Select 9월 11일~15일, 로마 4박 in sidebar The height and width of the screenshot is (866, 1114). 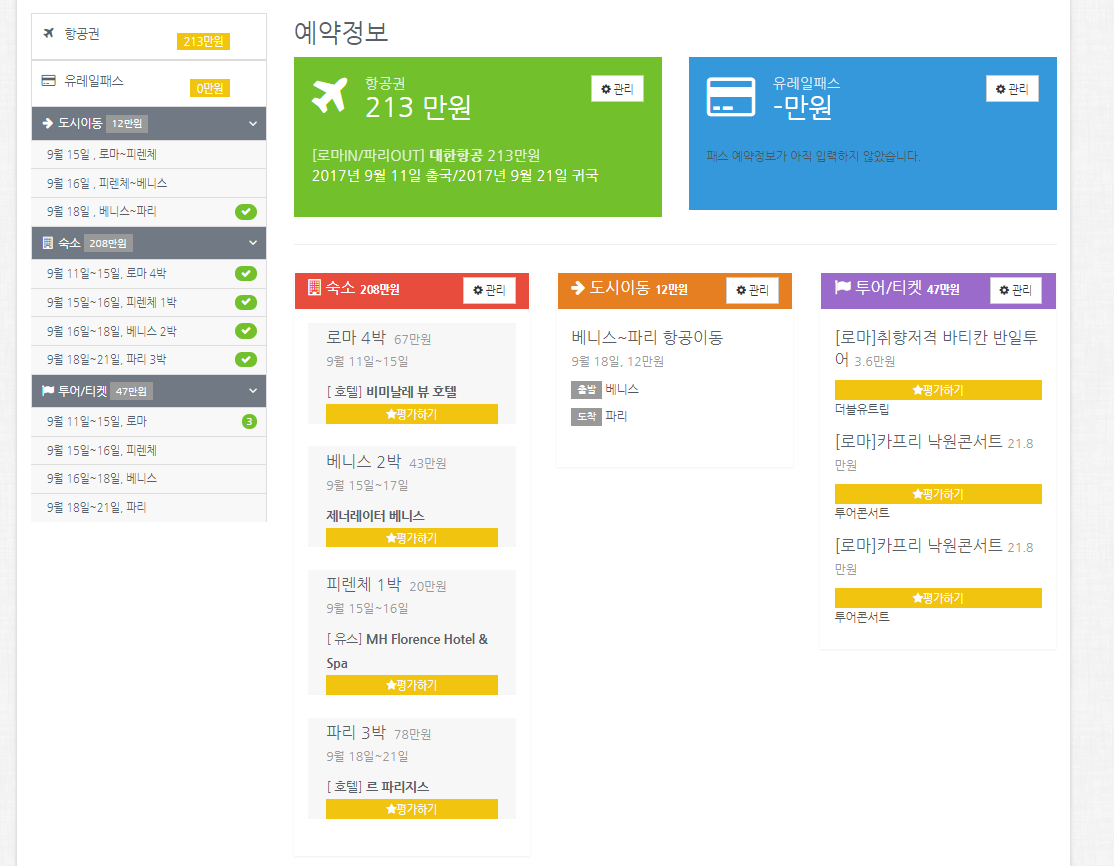pos(149,274)
